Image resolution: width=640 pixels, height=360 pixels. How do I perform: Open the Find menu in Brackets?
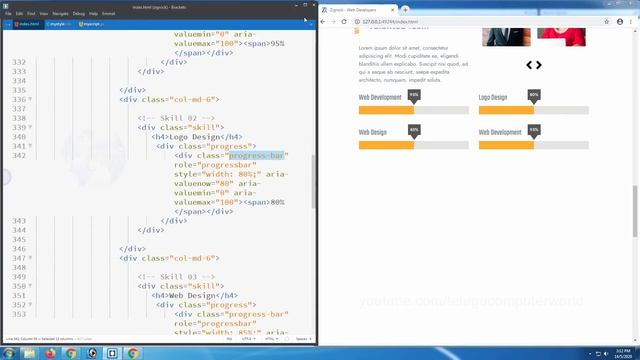click(31, 13)
